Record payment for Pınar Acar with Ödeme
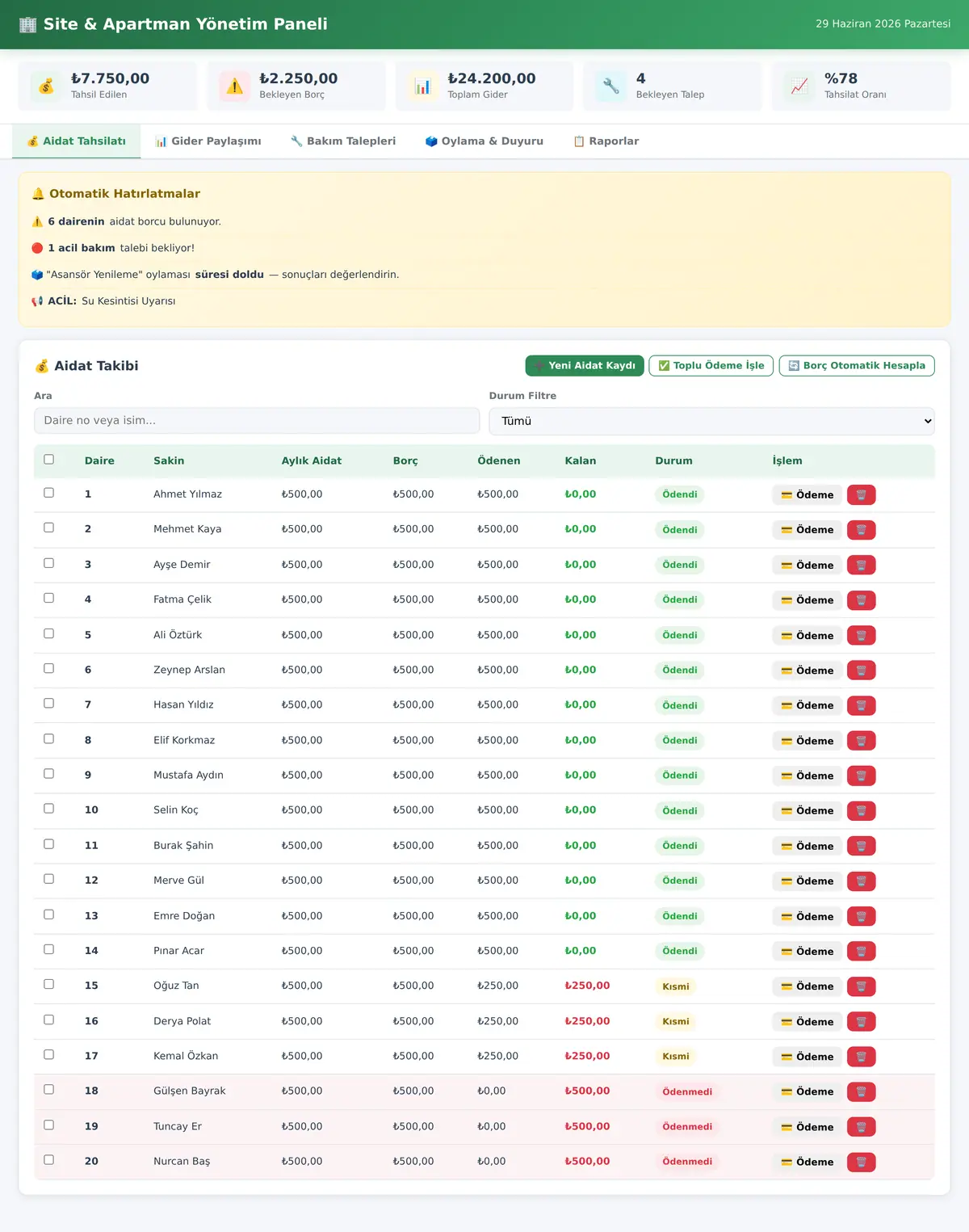969x1232 pixels. coord(807,952)
